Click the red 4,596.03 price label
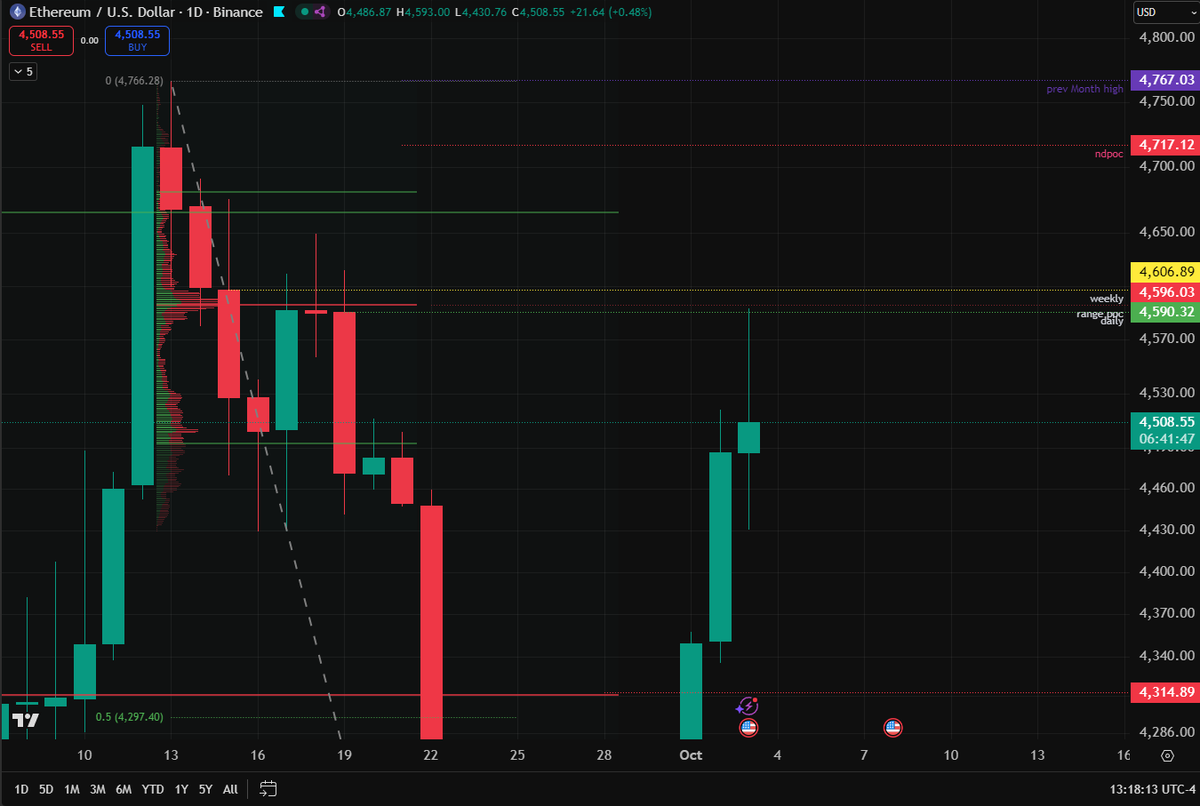 click(x=1163, y=292)
